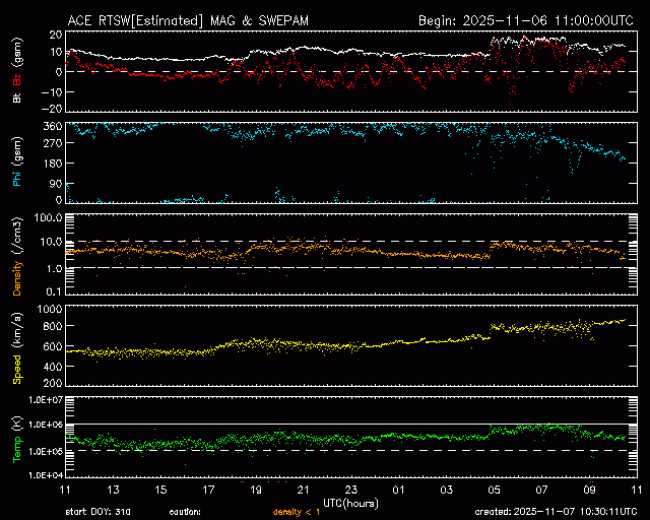Click the '100.0' density tick label

[49, 218]
